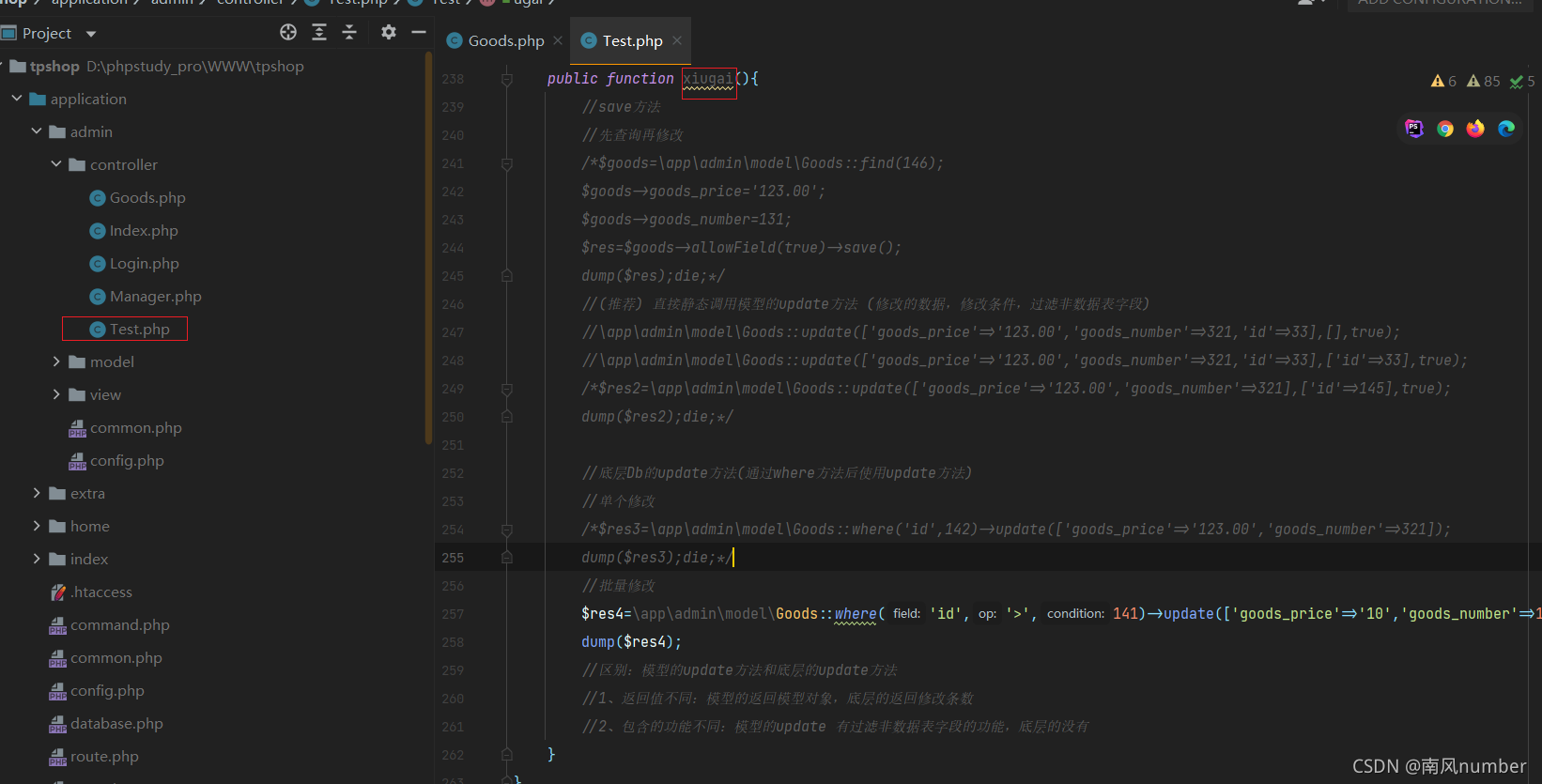Close the Goods.php editor tab
1542x784 pixels.
pos(558,40)
